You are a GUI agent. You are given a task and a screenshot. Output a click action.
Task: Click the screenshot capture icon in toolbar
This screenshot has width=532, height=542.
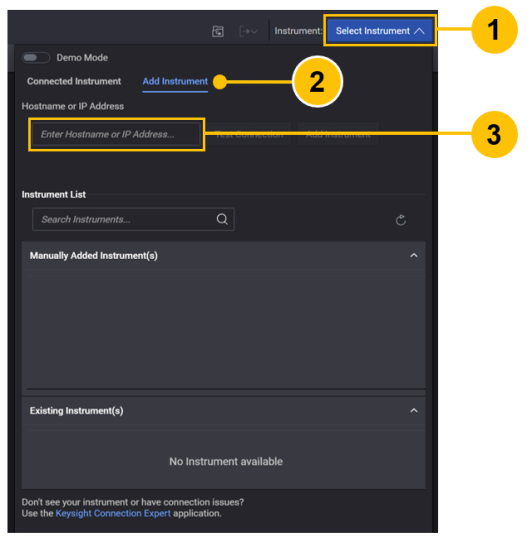pyautogui.click(x=218, y=31)
